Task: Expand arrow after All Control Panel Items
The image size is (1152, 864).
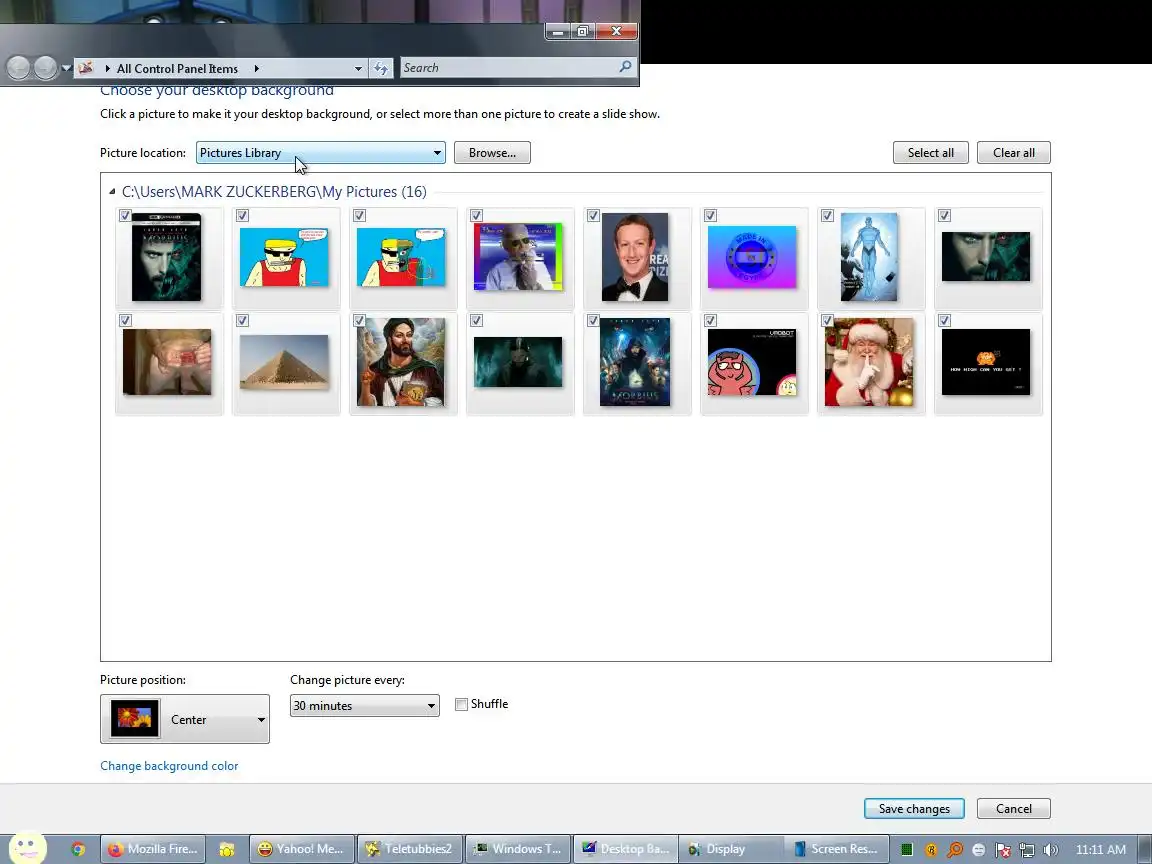Action: coord(256,68)
